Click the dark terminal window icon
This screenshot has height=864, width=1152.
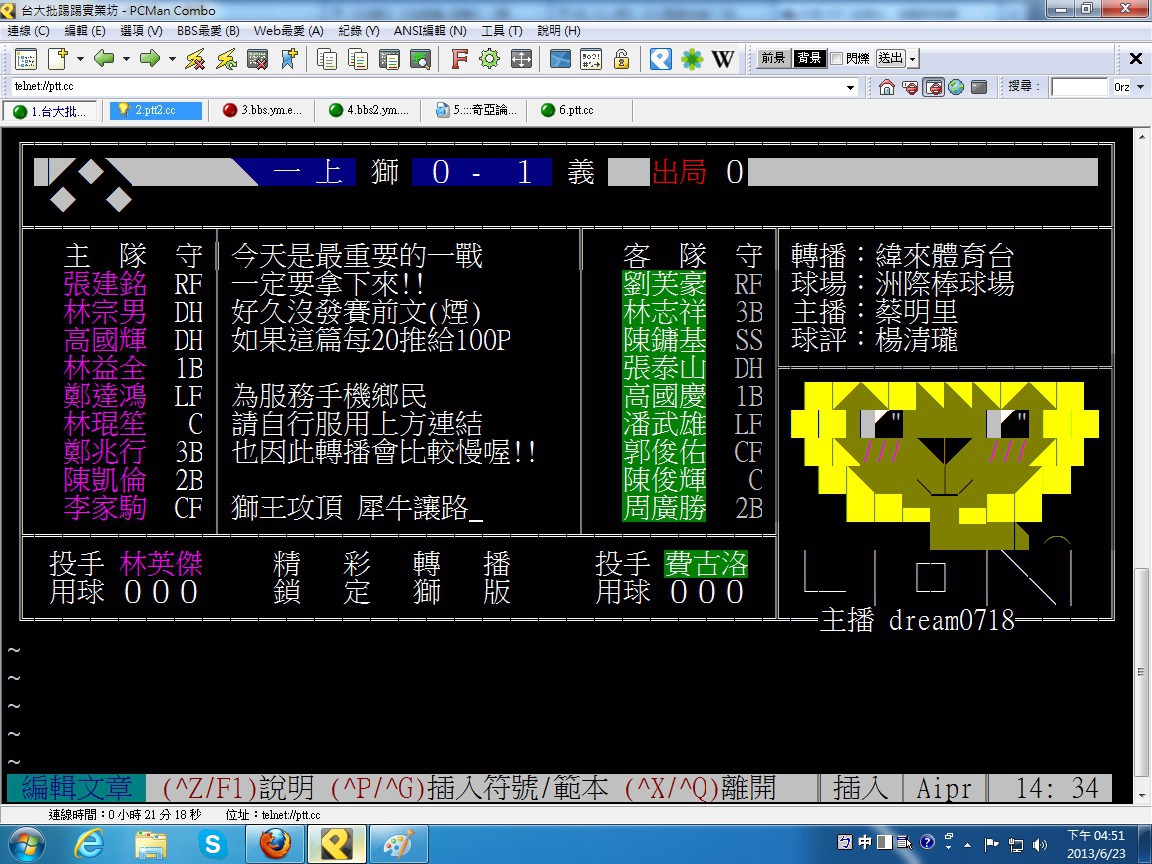pos(979,87)
